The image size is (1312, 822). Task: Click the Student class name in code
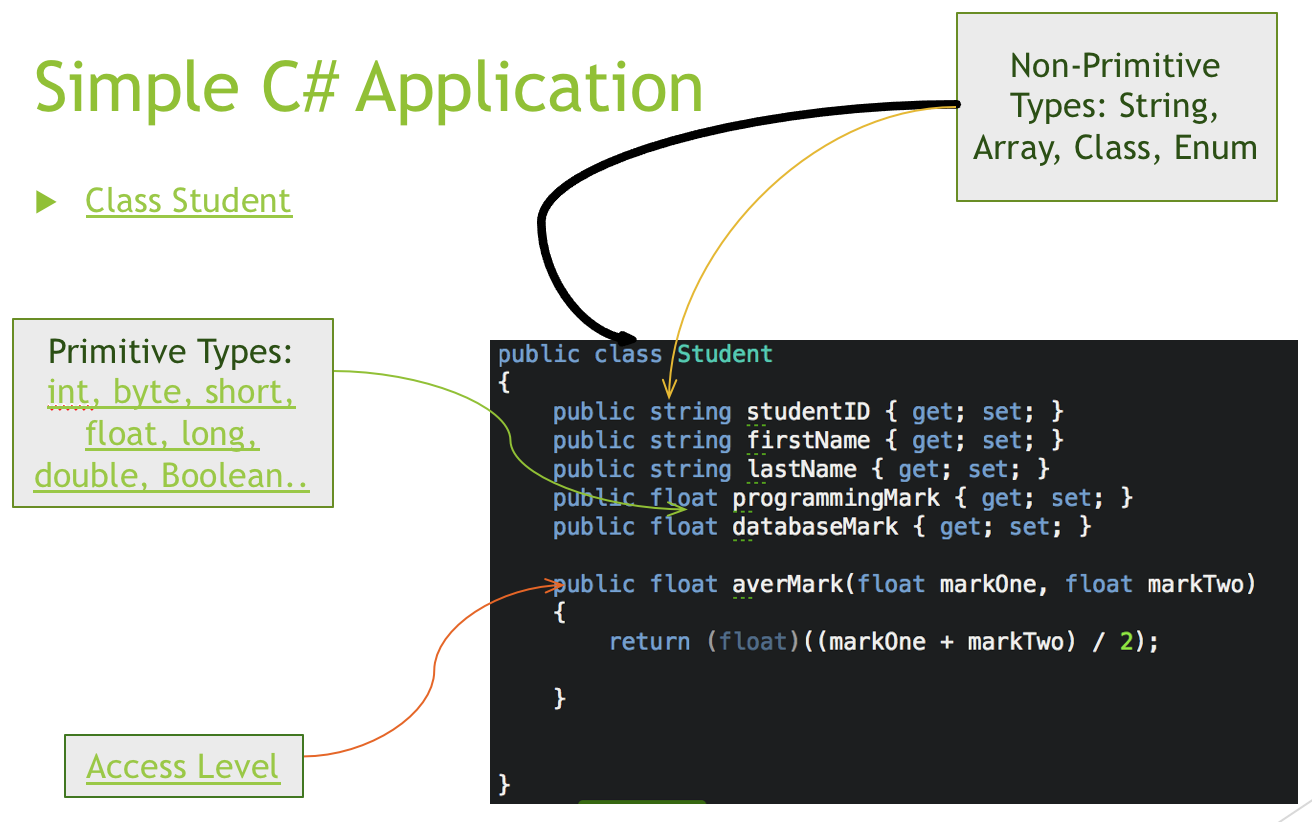tap(725, 354)
